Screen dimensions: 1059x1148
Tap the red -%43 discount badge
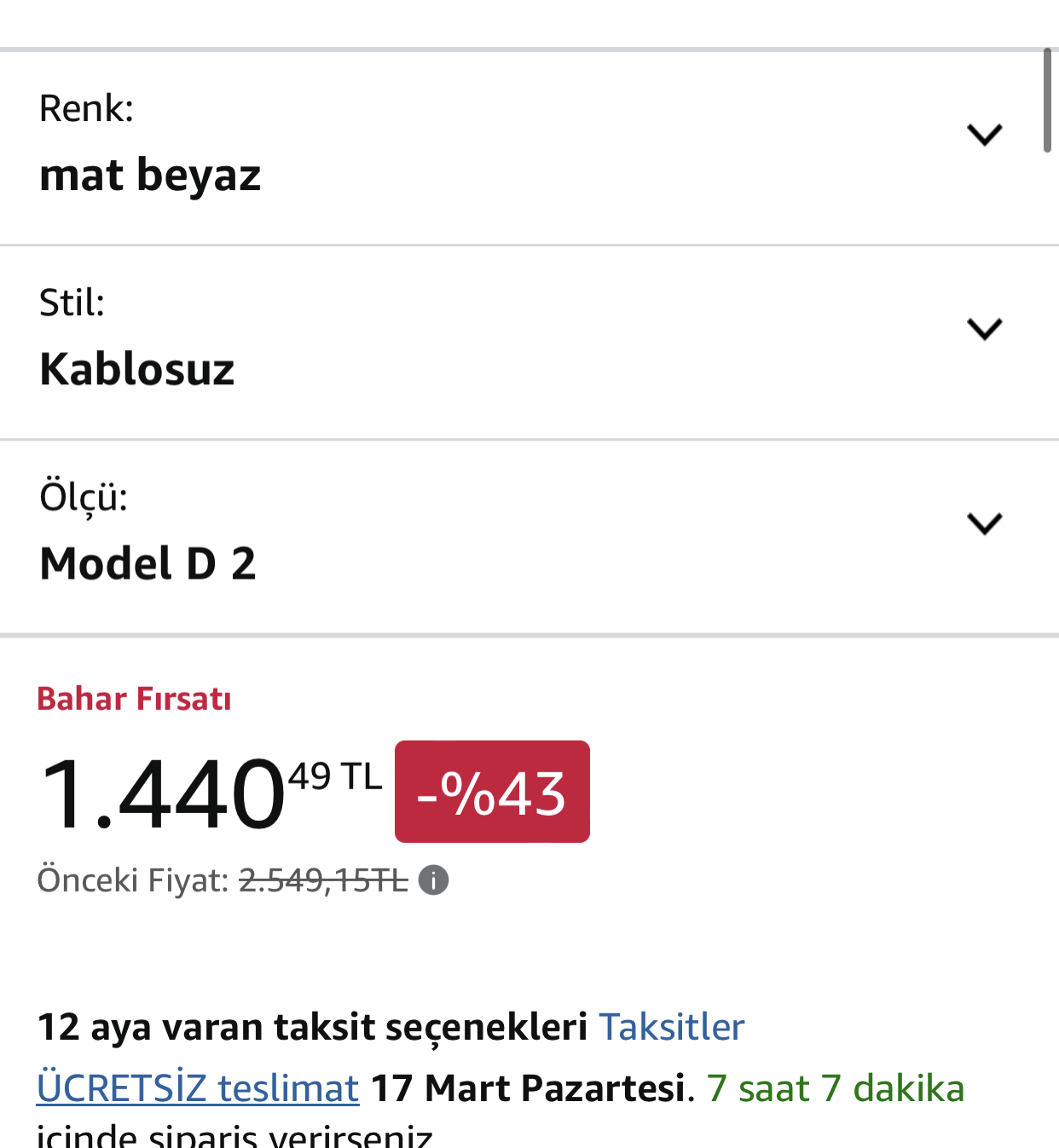(492, 792)
